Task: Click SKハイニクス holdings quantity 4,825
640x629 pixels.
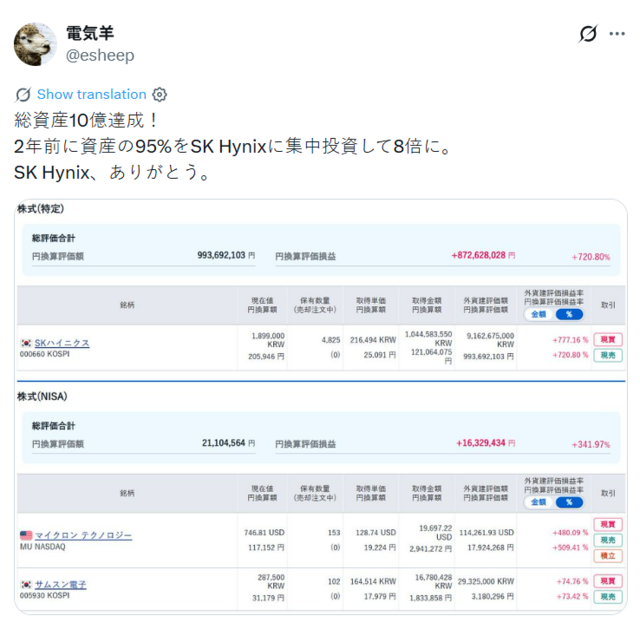Action: point(331,340)
